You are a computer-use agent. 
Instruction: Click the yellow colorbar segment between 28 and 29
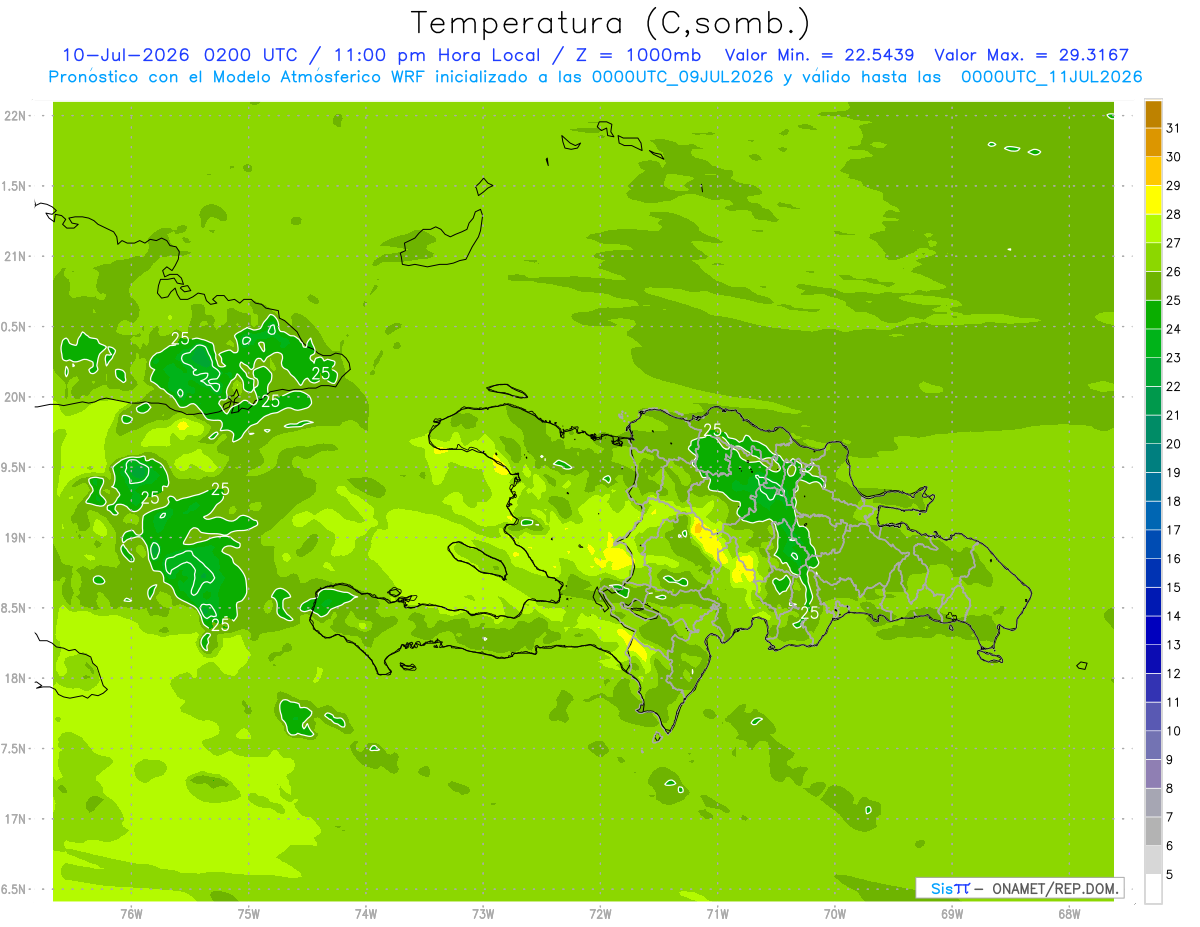pos(1153,199)
